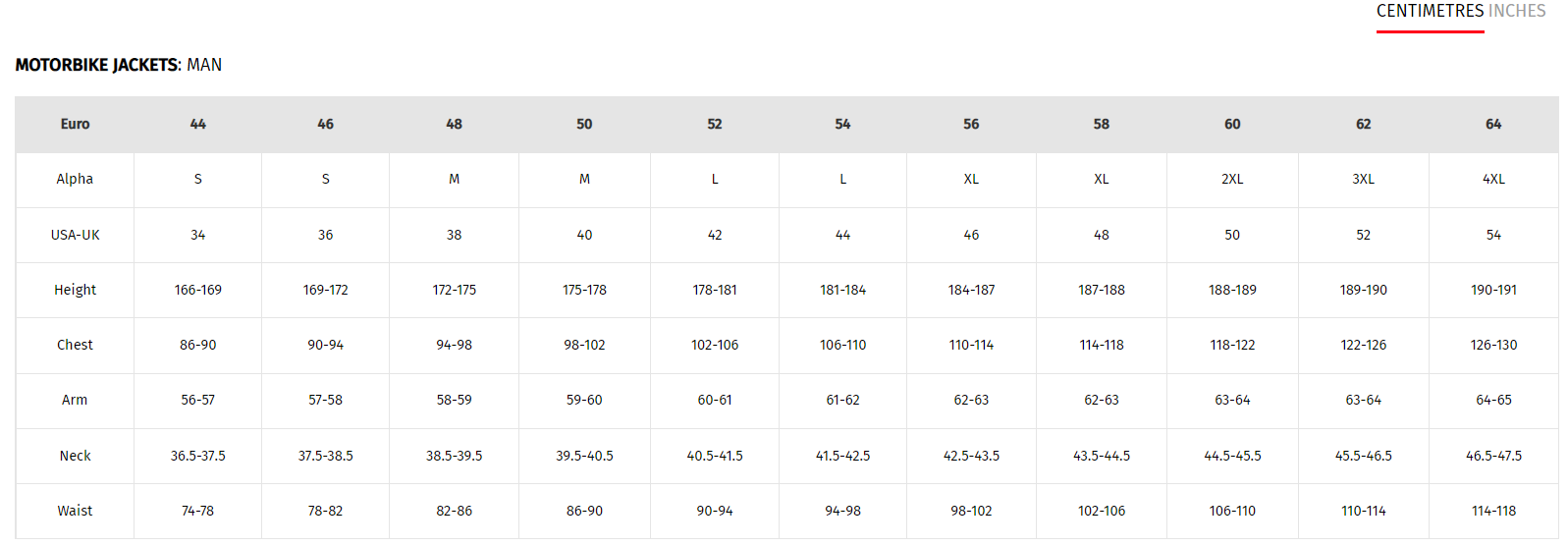Click the Euro row header
Viewport: 1568px width, 546px height.
(75, 124)
